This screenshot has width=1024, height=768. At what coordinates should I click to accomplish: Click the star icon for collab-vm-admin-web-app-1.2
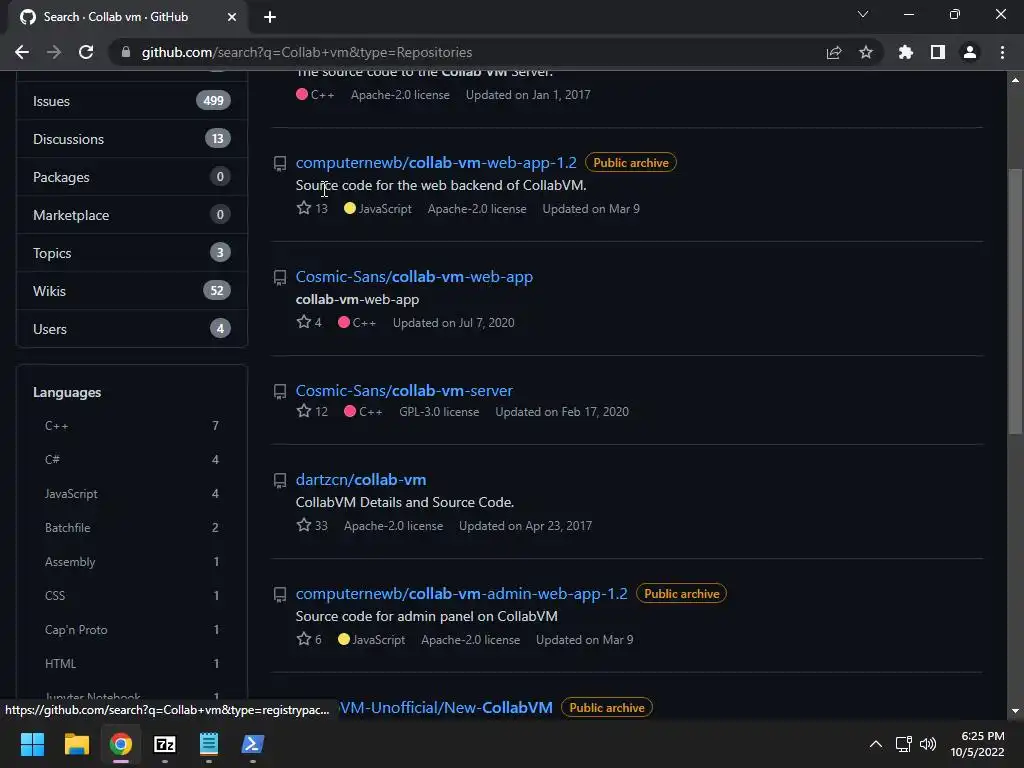(304, 639)
